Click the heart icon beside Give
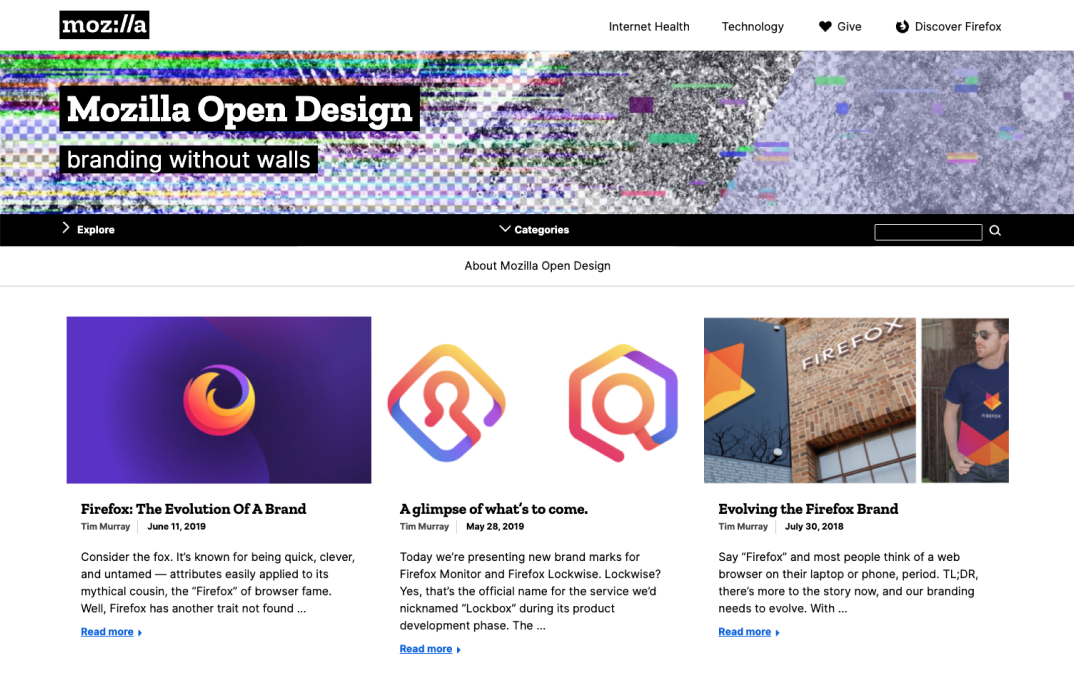The height and width of the screenshot is (694, 1074). pyautogui.click(x=825, y=26)
